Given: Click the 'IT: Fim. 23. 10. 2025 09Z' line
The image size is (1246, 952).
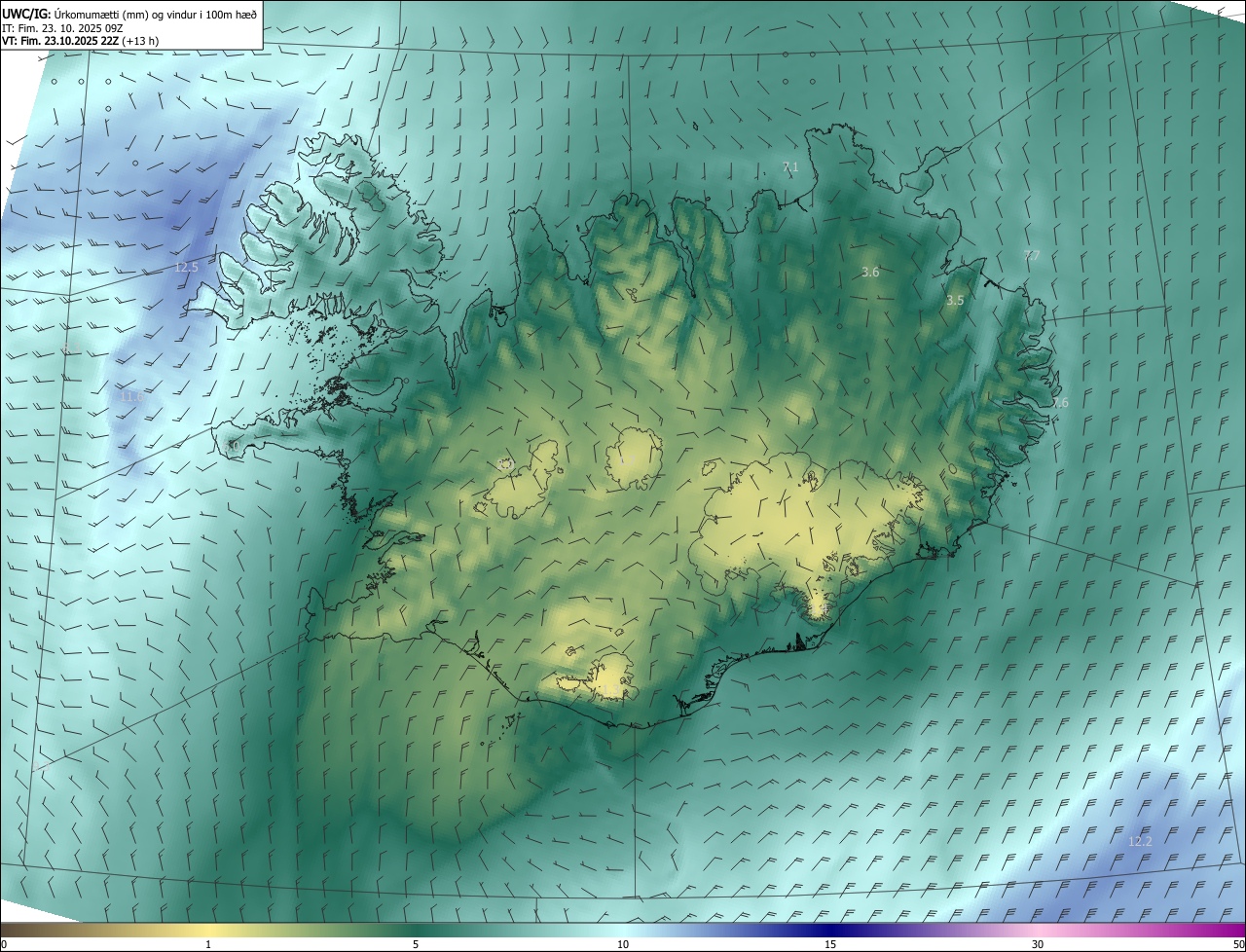Looking at the screenshot, I should 61,28.
